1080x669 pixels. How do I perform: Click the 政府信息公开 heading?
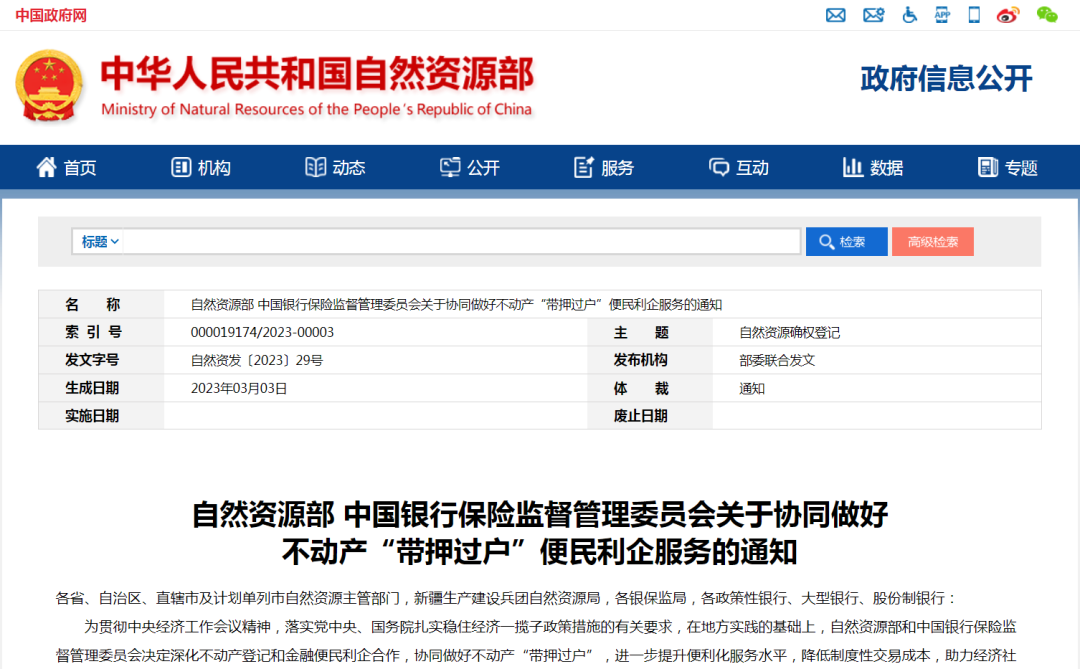coord(946,79)
